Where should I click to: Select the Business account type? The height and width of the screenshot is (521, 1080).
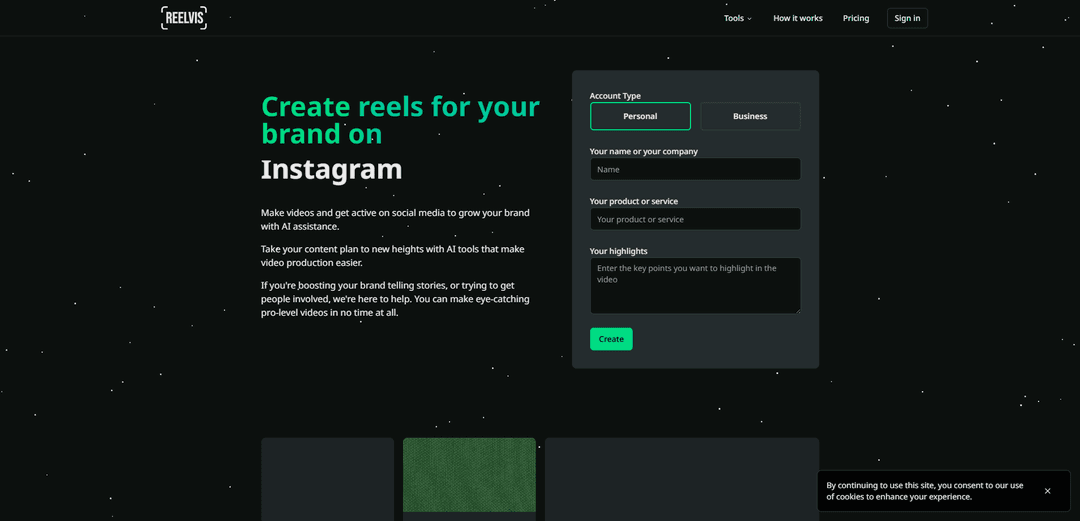[750, 116]
